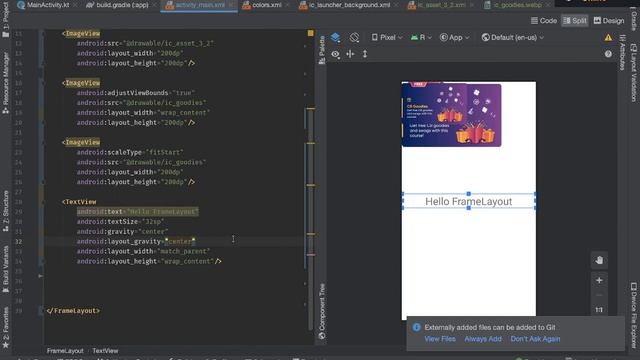Select the Hello FrameLayout text in preview
This screenshot has width=640, height=360.
(x=469, y=201)
